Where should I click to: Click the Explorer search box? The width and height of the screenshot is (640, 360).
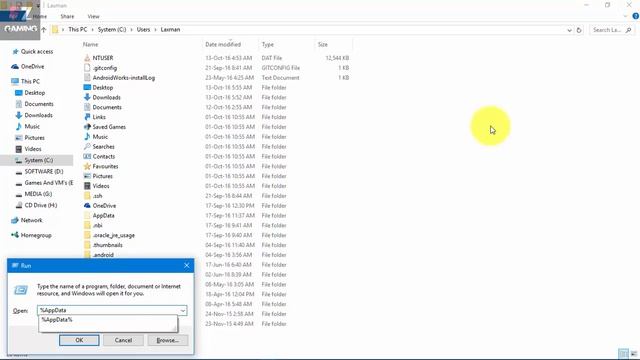611,30
